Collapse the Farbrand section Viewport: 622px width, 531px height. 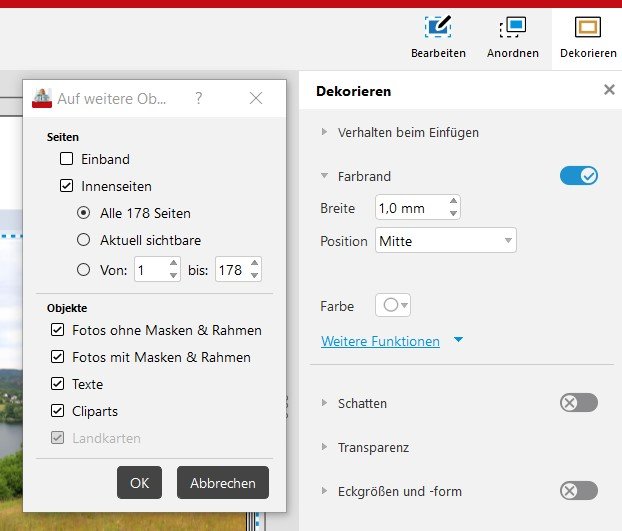click(x=324, y=176)
